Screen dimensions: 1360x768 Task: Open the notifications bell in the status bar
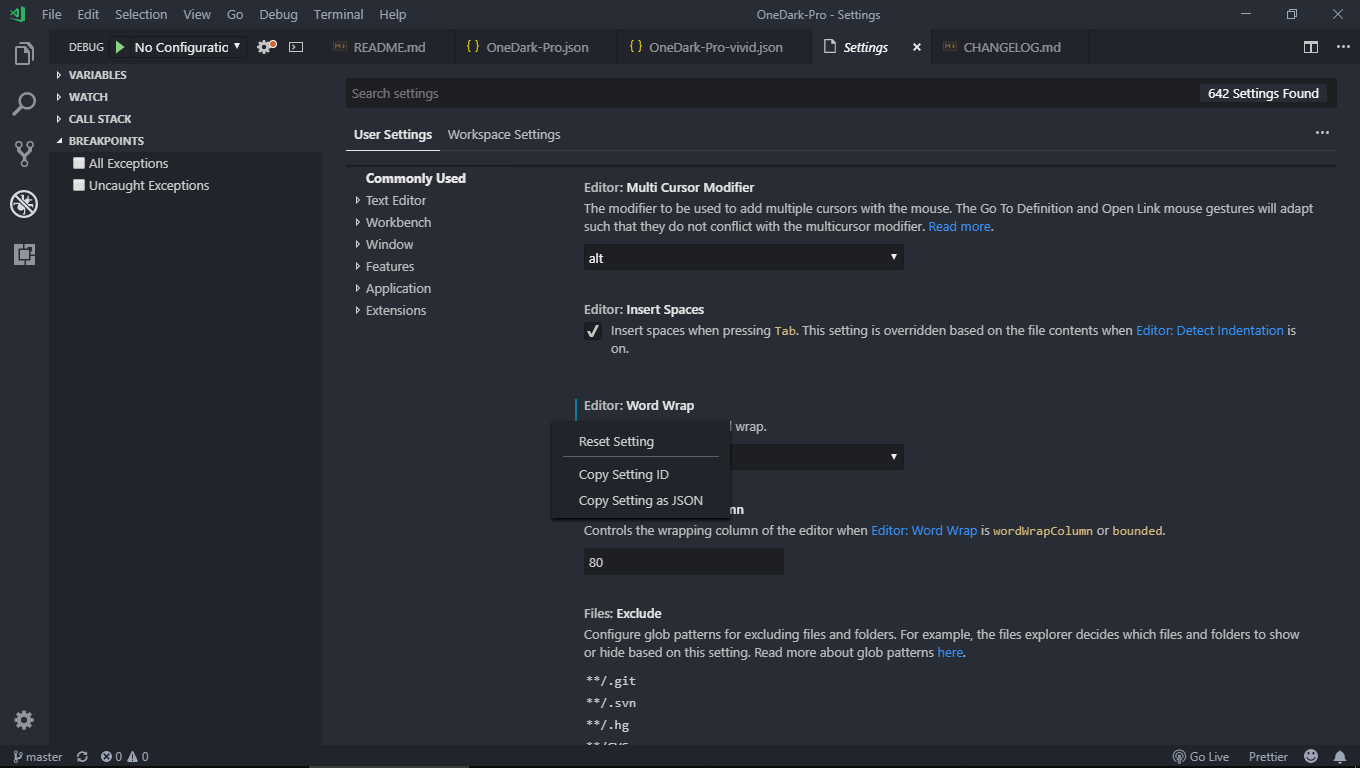click(x=1340, y=756)
